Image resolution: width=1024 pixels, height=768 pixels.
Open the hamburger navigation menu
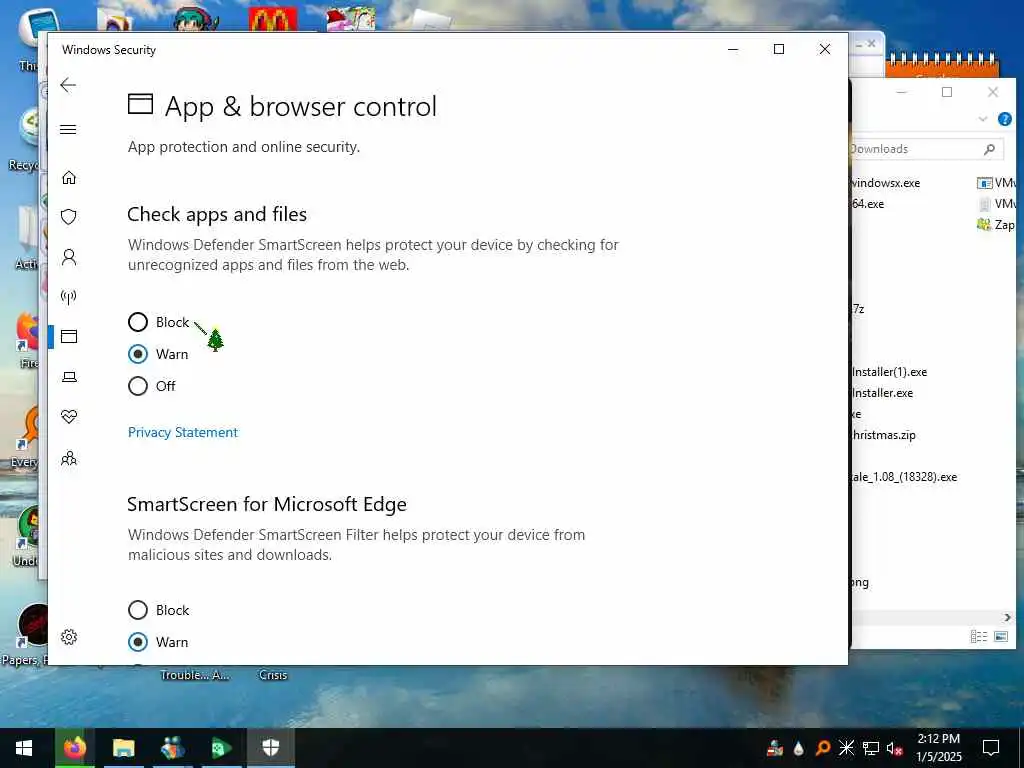[x=68, y=129]
